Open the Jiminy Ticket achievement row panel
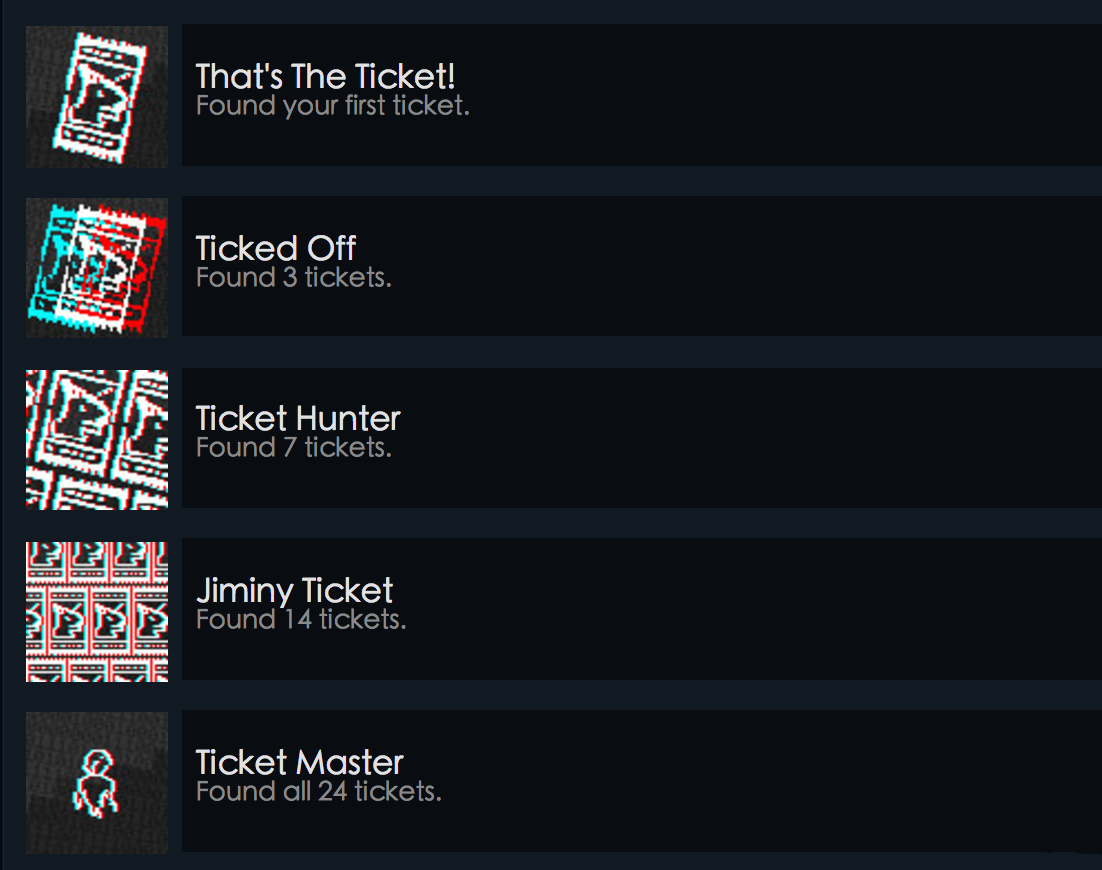This screenshot has width=1102, height=870. [642, 609]
